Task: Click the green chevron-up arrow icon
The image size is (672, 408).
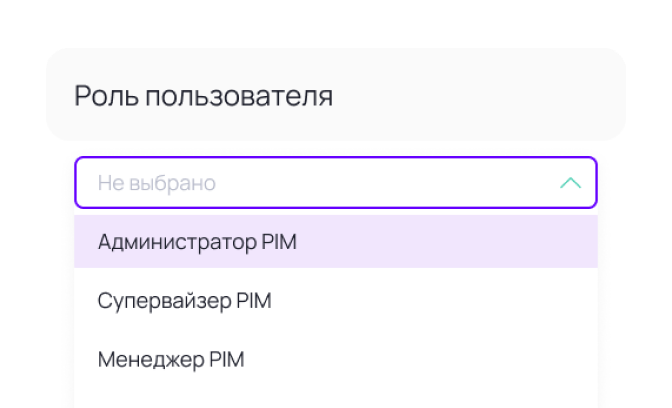Action: pyautogui.click(x=570, y=183)
